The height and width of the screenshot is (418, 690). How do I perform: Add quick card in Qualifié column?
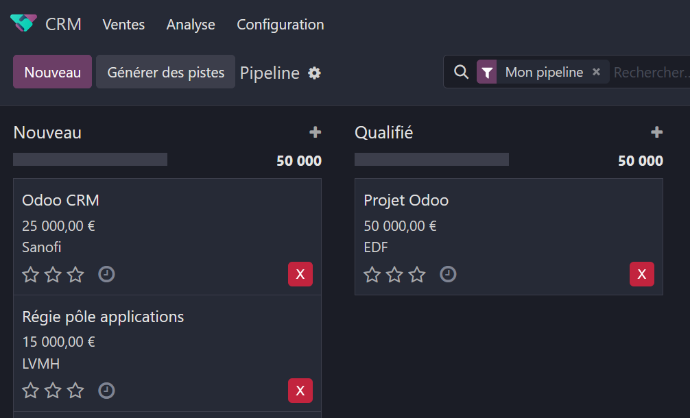coord(657,132)
